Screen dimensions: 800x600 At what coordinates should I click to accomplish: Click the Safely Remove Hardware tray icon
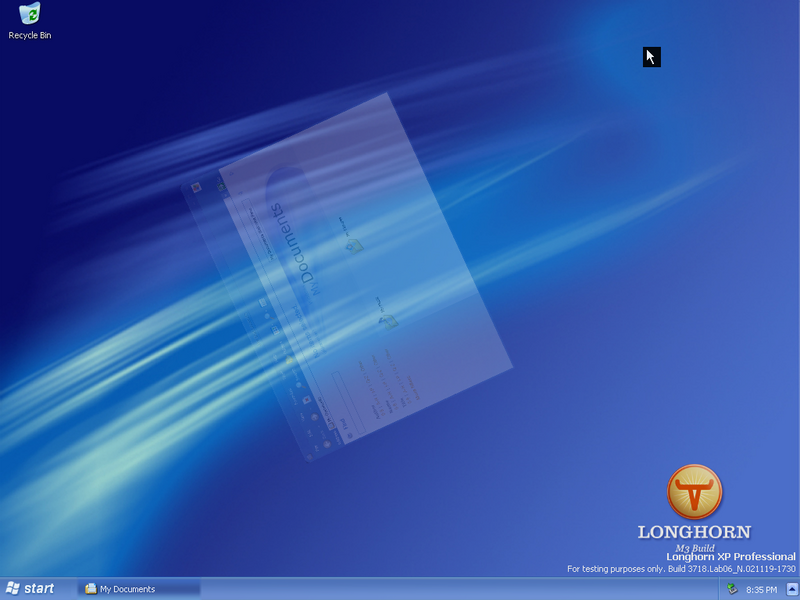732,589
